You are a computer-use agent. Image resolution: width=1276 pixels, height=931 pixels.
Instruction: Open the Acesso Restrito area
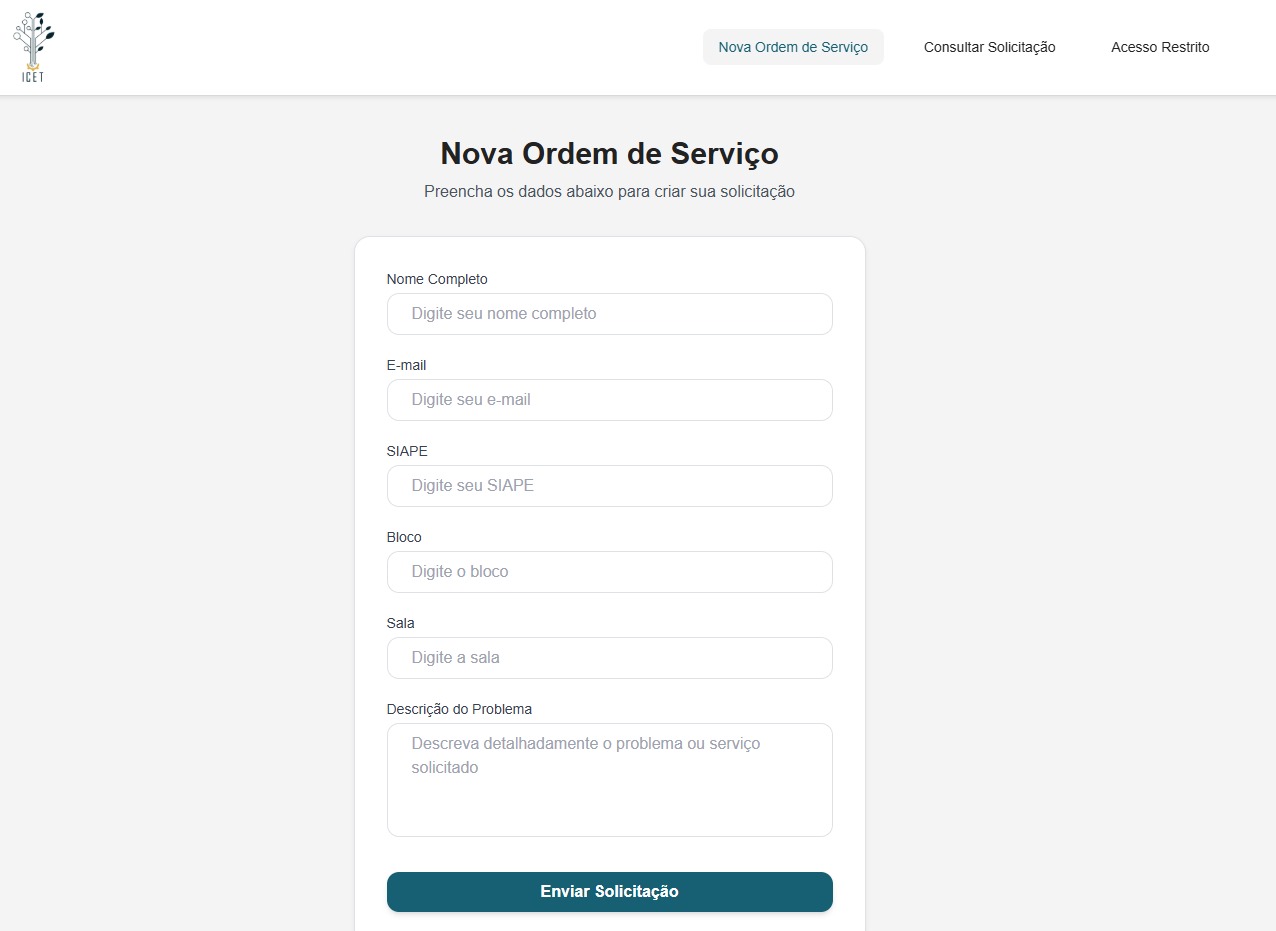1159,46
